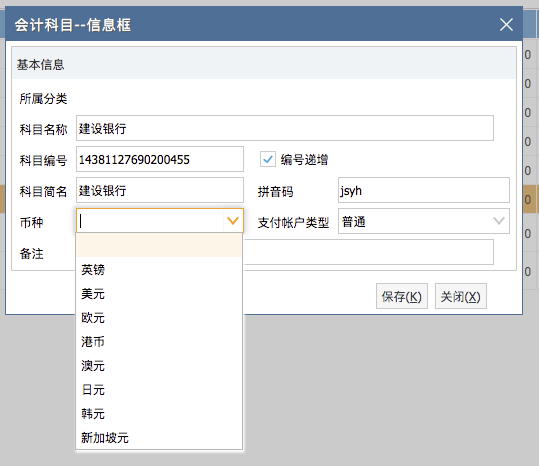
Task: Select 英镑 from the currency list
Action: 159,269
